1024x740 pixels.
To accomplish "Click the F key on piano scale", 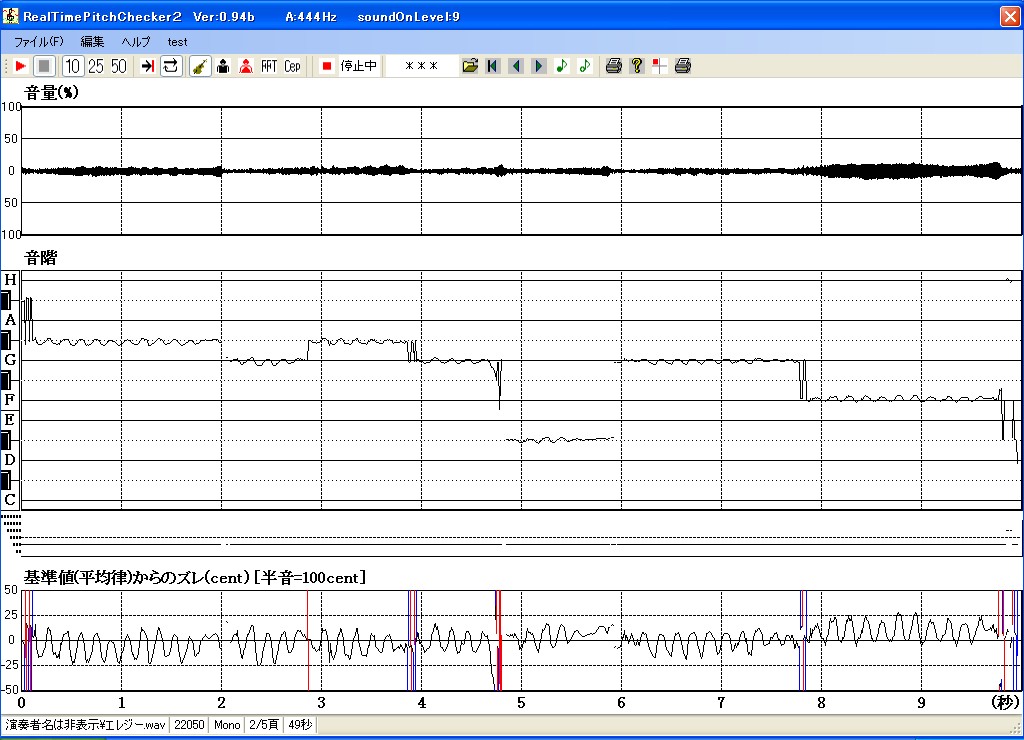I will (10, 399).
